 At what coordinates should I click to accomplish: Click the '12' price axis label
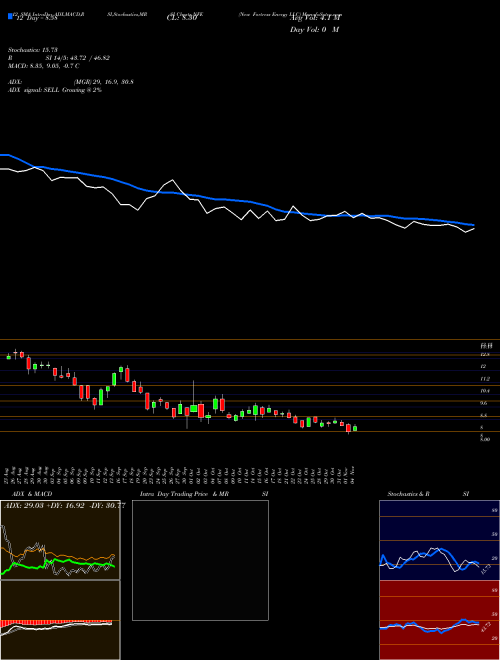tap(483, 367)
